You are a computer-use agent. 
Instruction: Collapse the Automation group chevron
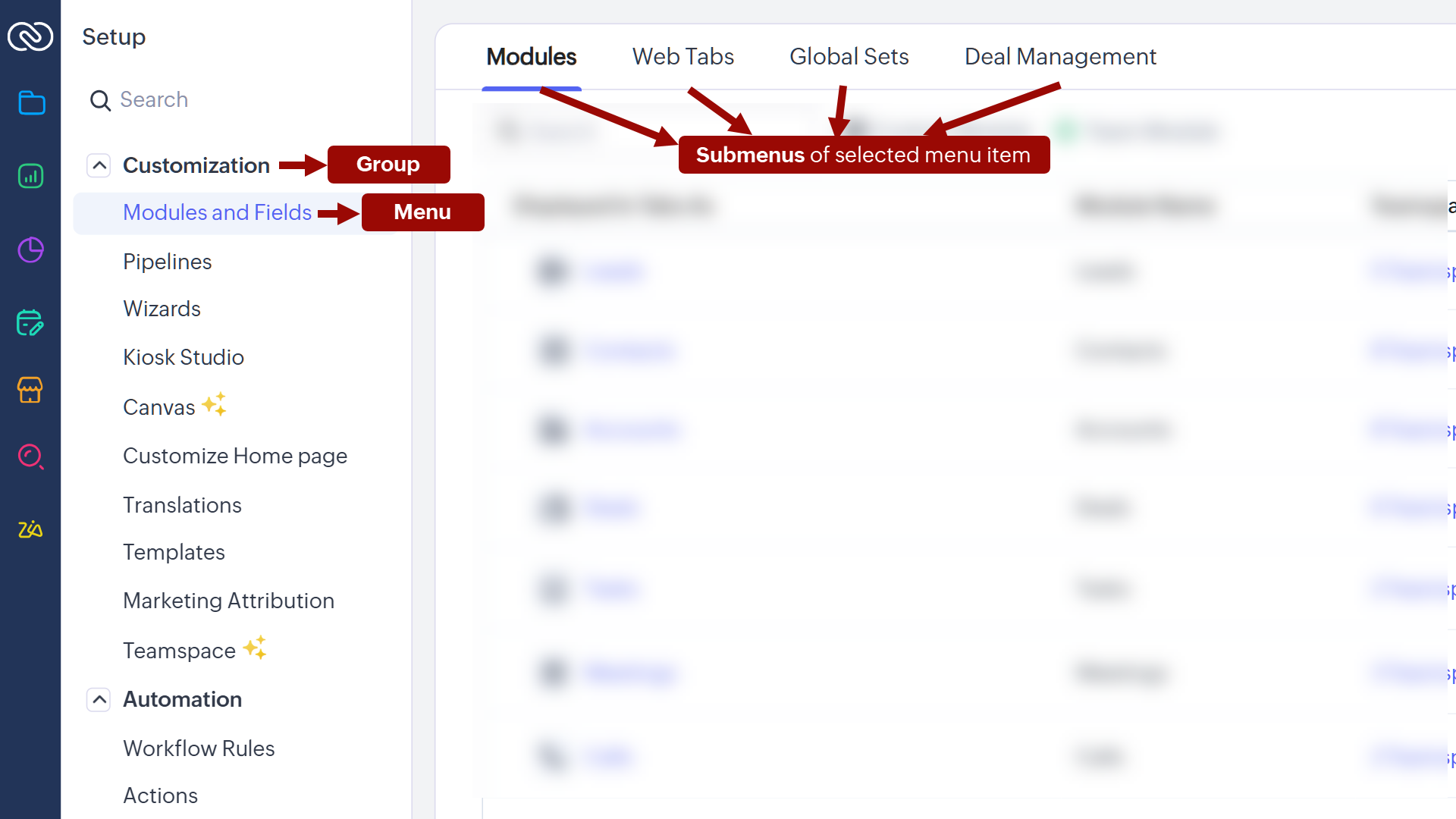[99, 699]
